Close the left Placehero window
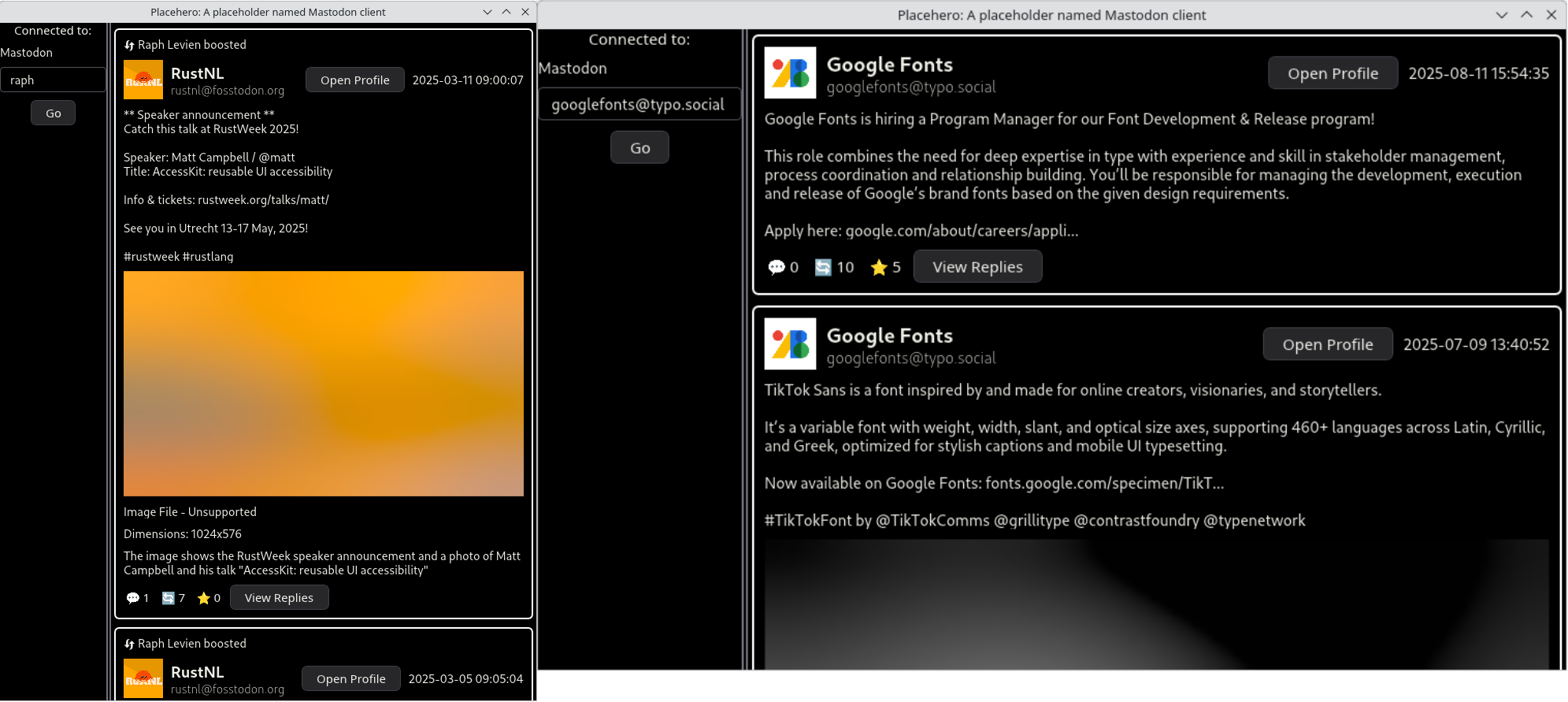Image resolution: width=1568 pixels, height=702 pixels. click(x=525, y=12)
